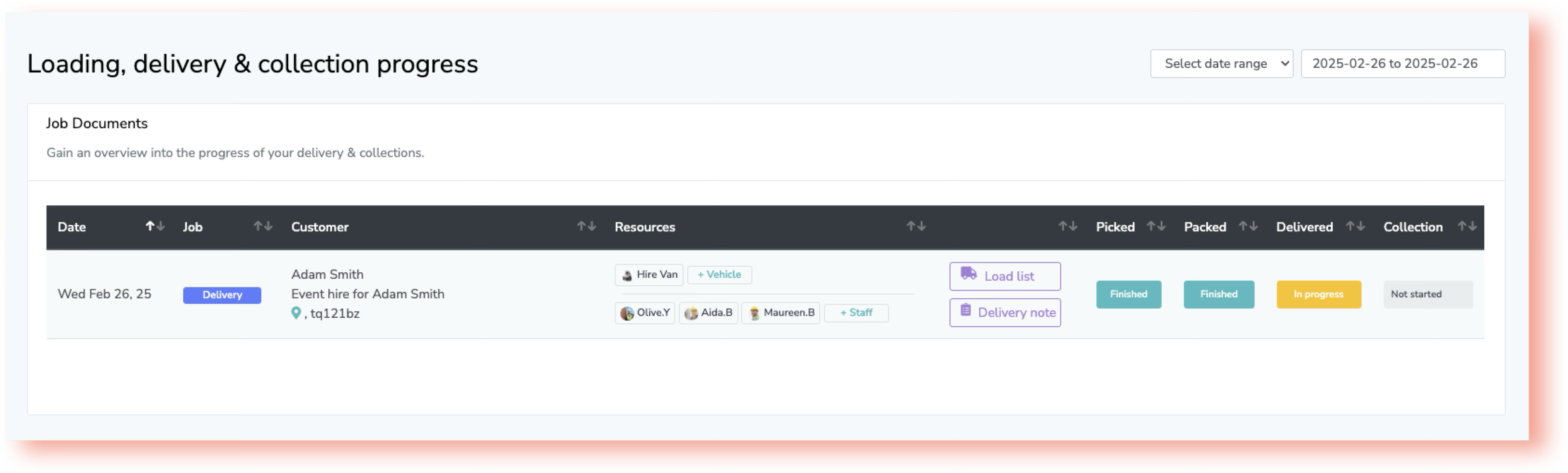1568x473 pixels.
Task: Click Maureen.B's avatar picture
Action: (x=754, y=313)
